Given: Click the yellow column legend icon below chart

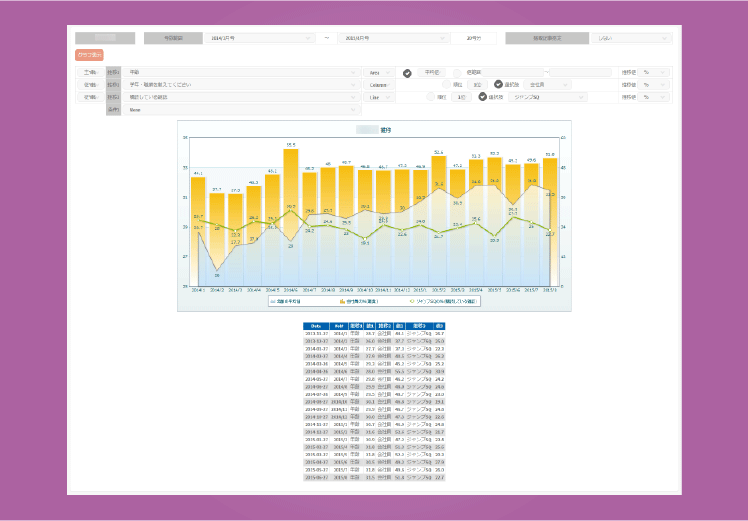Looking at the screenshot, I should coord(343,300).
